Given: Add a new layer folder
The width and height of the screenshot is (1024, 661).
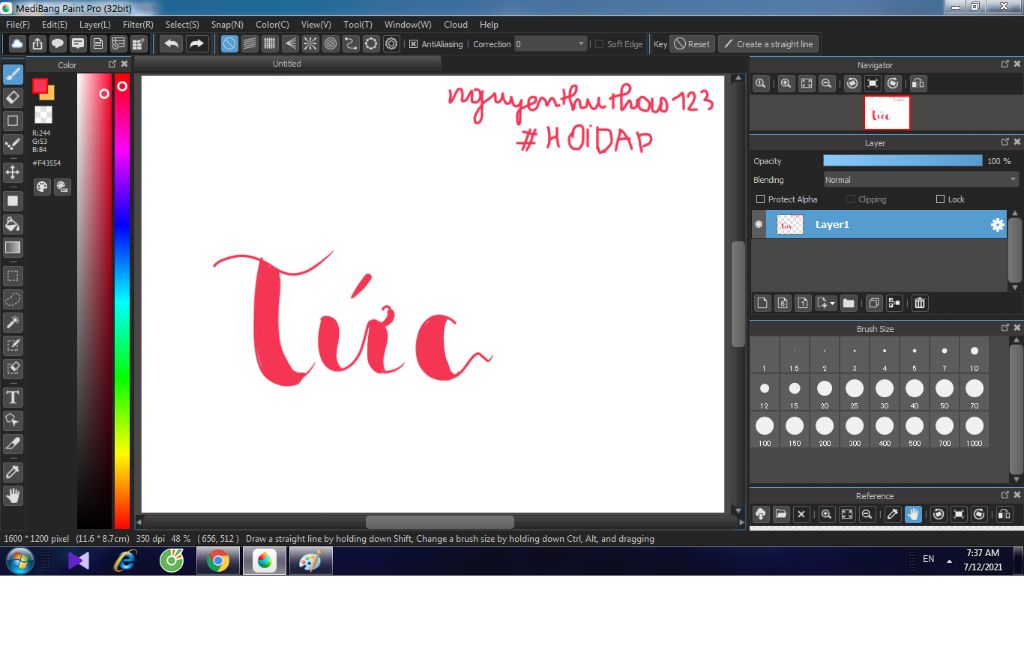Looking at the screenshot, I should click(x=848, y=303).
